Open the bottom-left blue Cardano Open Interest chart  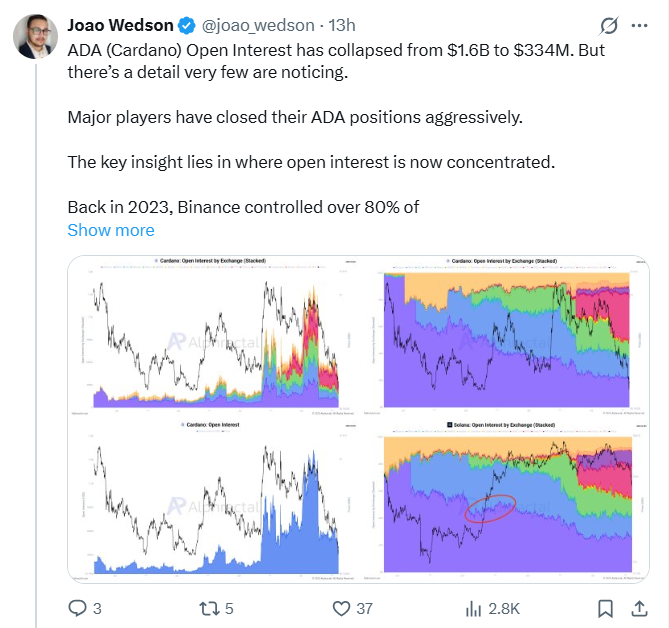[x=214, y=500]
